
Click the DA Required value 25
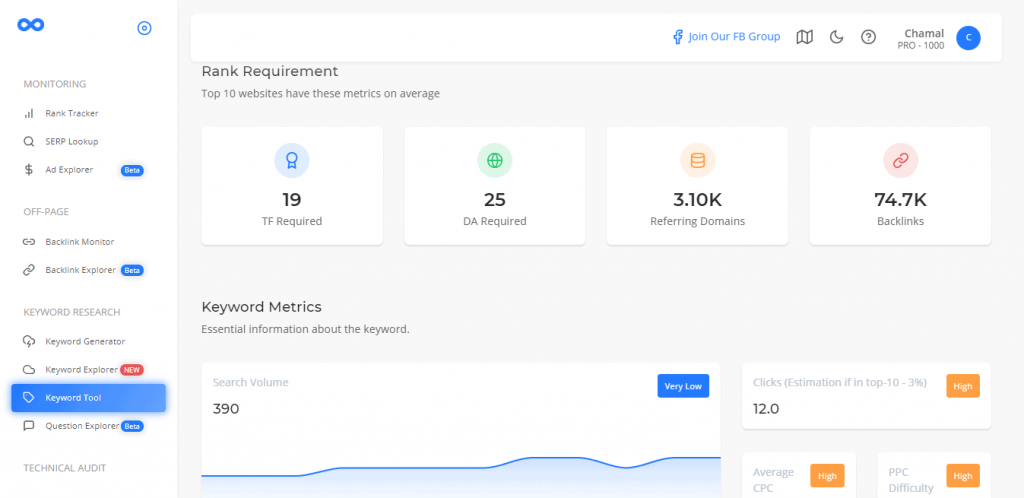[495, 200]
